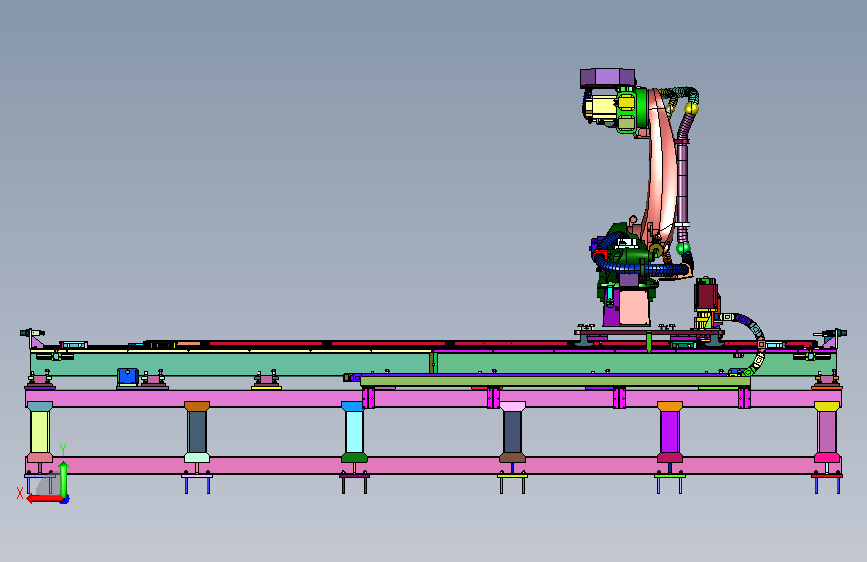Select the slate gray second support column

(x=197, y=432)
